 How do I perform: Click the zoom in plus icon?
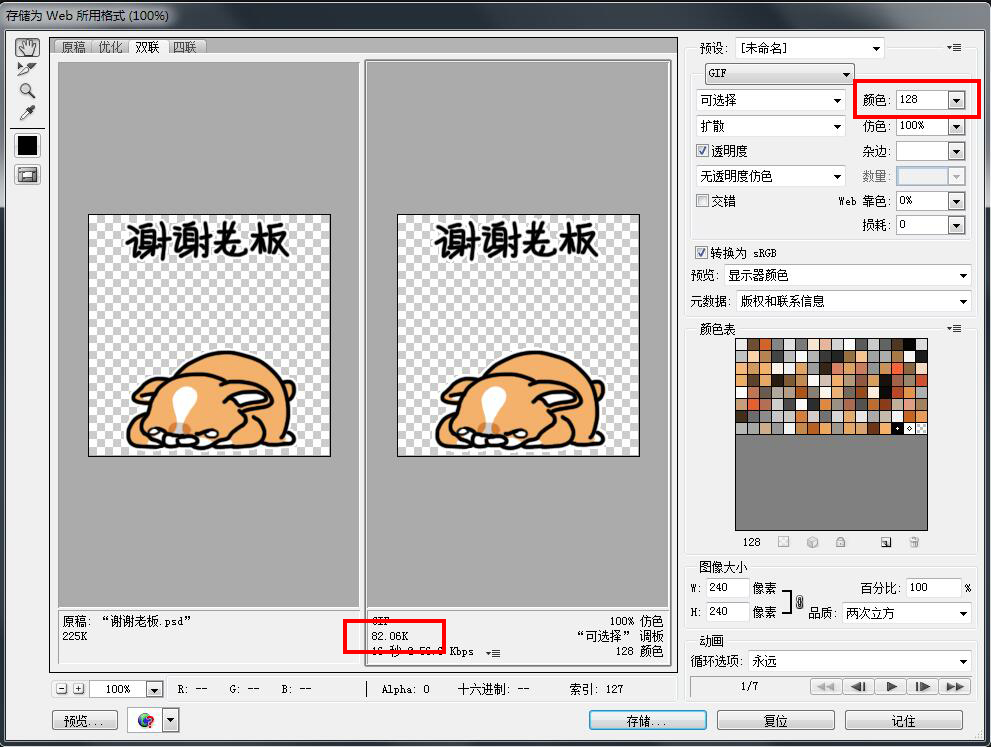coord(78,689)
